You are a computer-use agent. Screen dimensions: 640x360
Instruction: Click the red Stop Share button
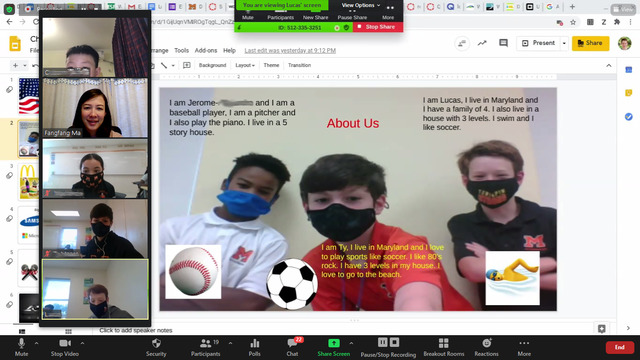[378, 27]
